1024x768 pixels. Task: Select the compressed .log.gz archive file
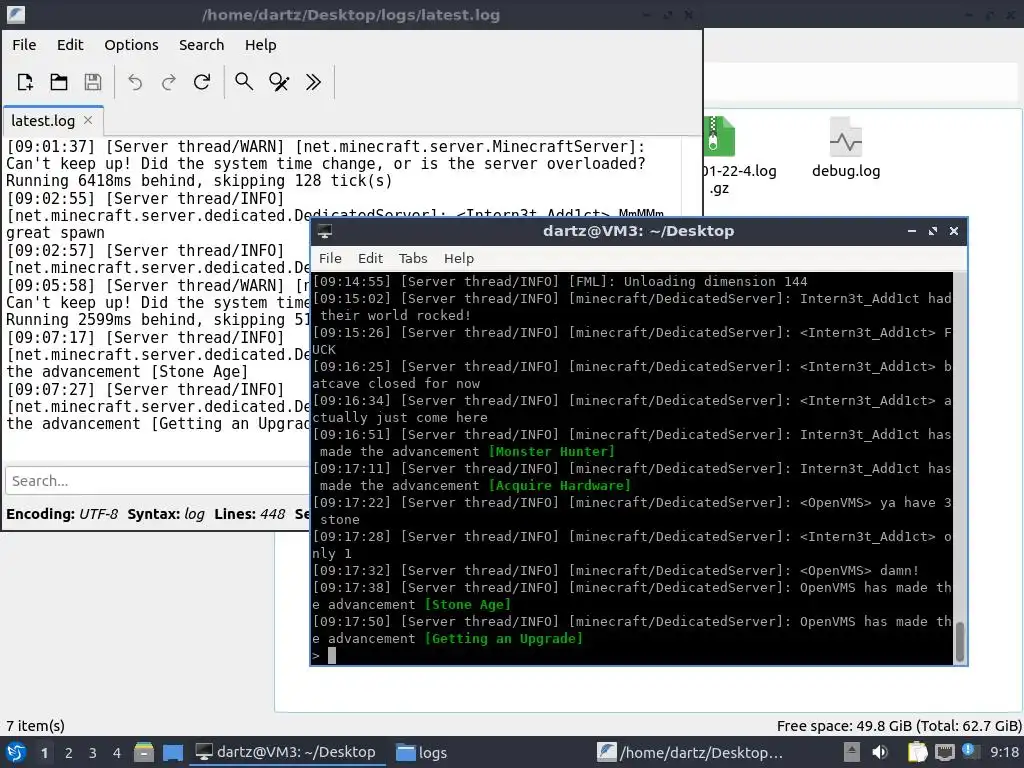[x=738, y=155]
